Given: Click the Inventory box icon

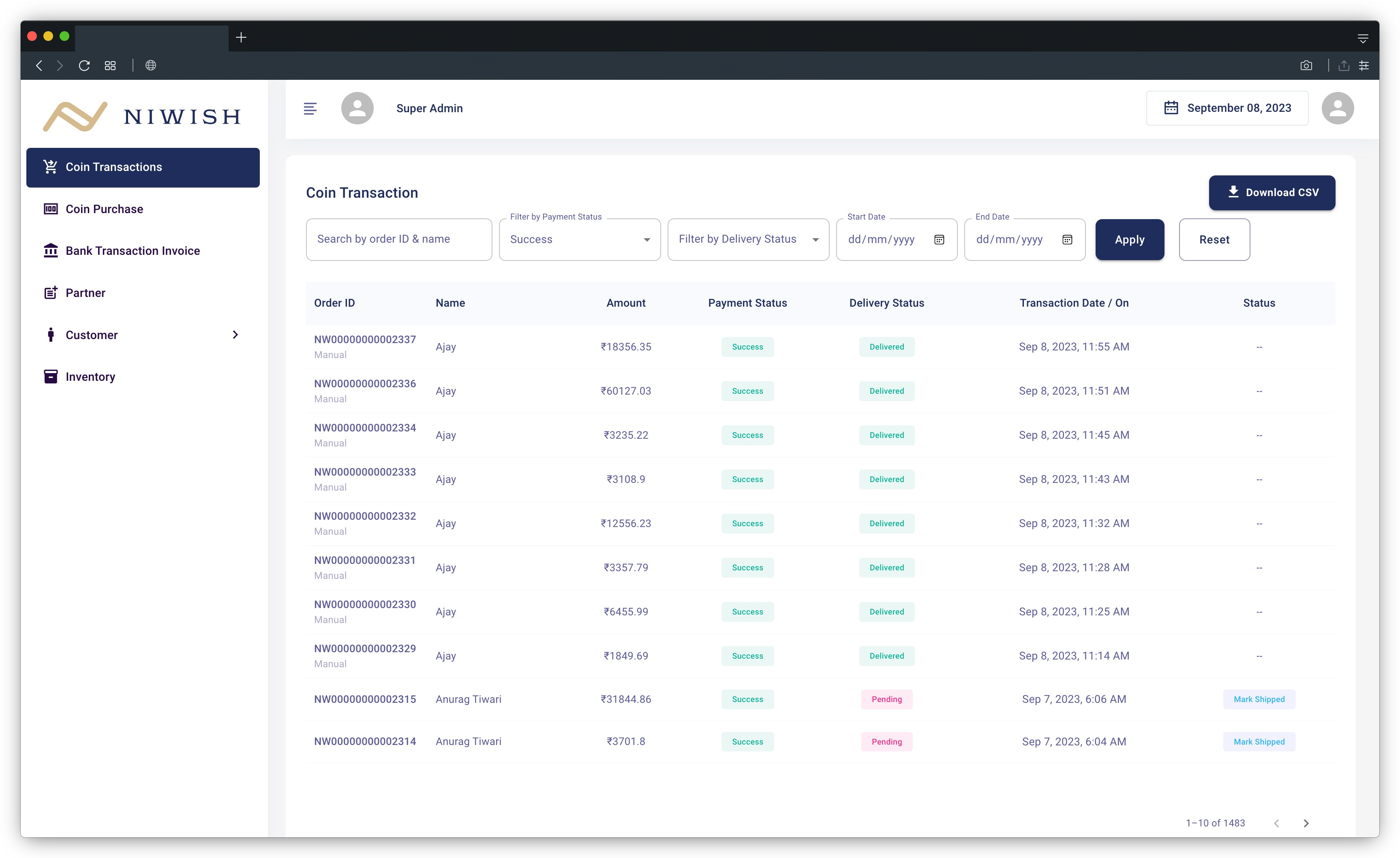Looking at the screenshot, I should click(x=51, y=376).
